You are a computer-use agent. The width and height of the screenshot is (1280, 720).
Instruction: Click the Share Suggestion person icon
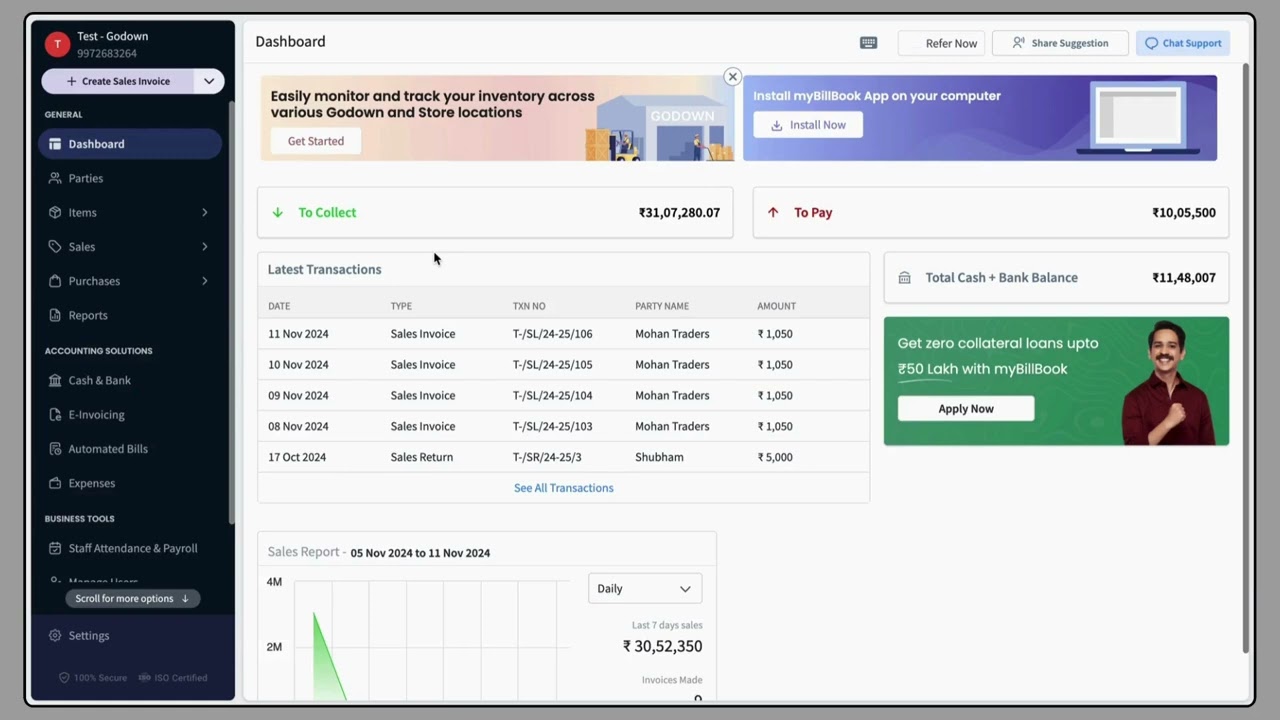click(x=1018, y=43)
